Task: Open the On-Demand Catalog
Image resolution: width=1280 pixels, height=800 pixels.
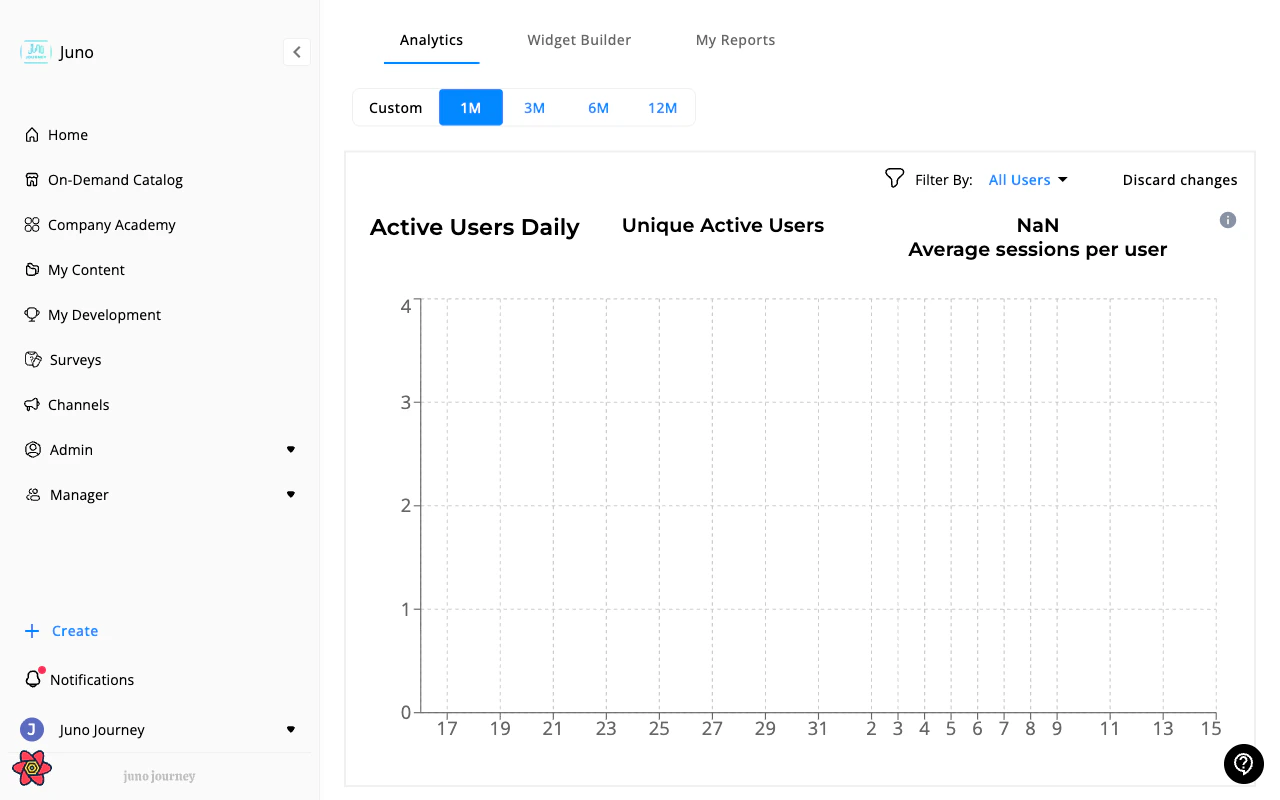Action: click(115, 179)
